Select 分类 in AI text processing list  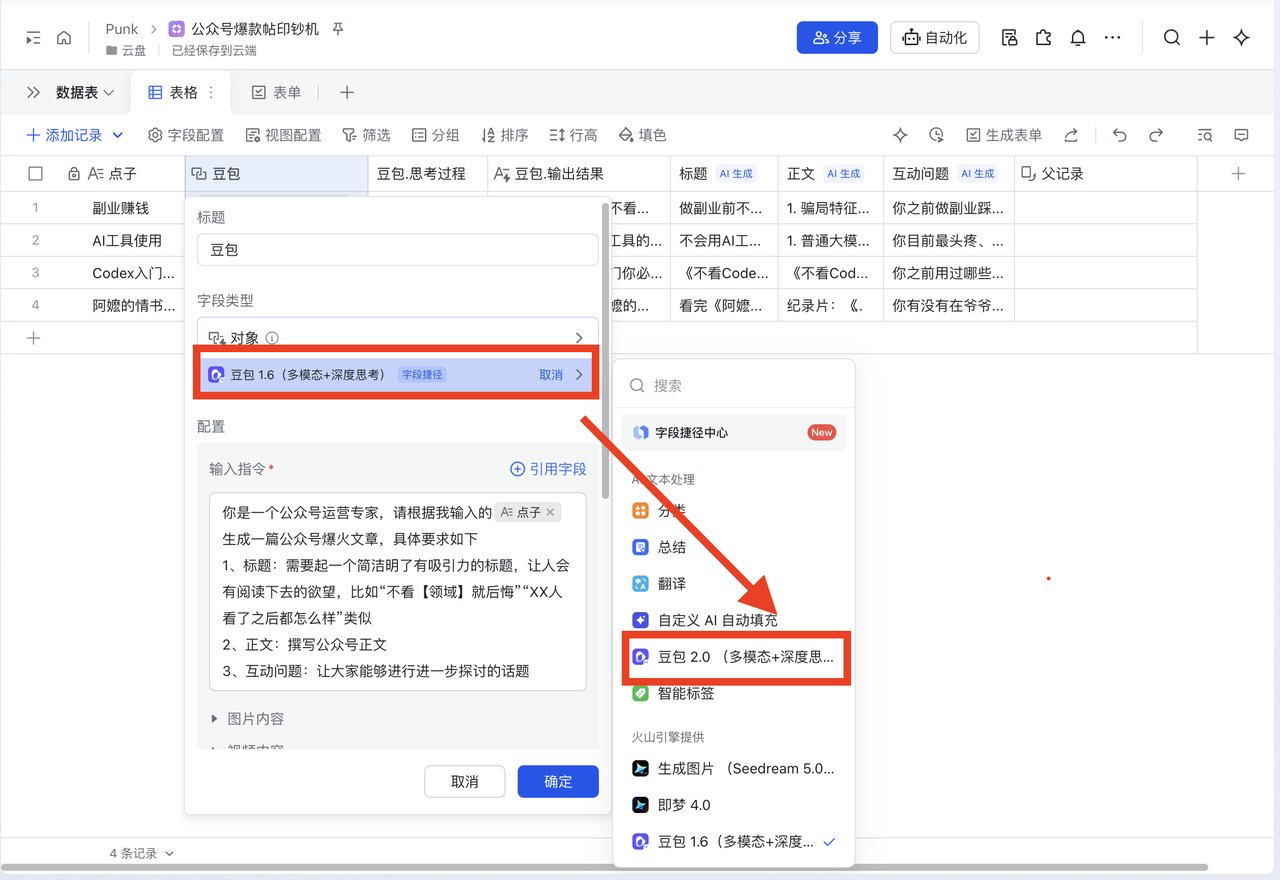tap(734, 511)
